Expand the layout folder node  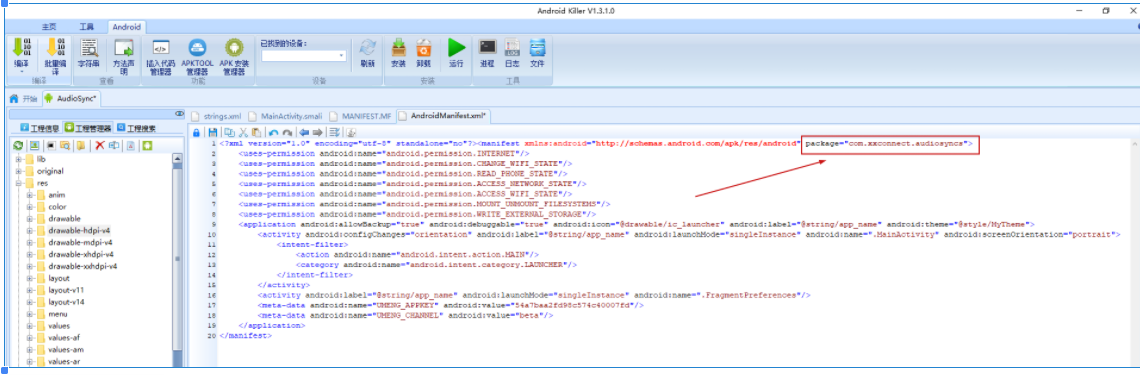(x=29, y=278)
